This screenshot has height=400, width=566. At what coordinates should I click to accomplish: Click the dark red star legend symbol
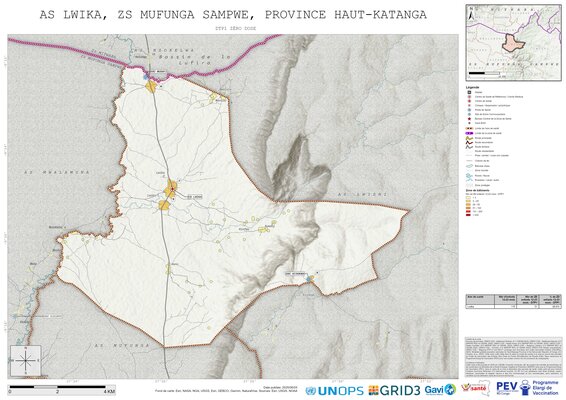click(x=469, y=118)
